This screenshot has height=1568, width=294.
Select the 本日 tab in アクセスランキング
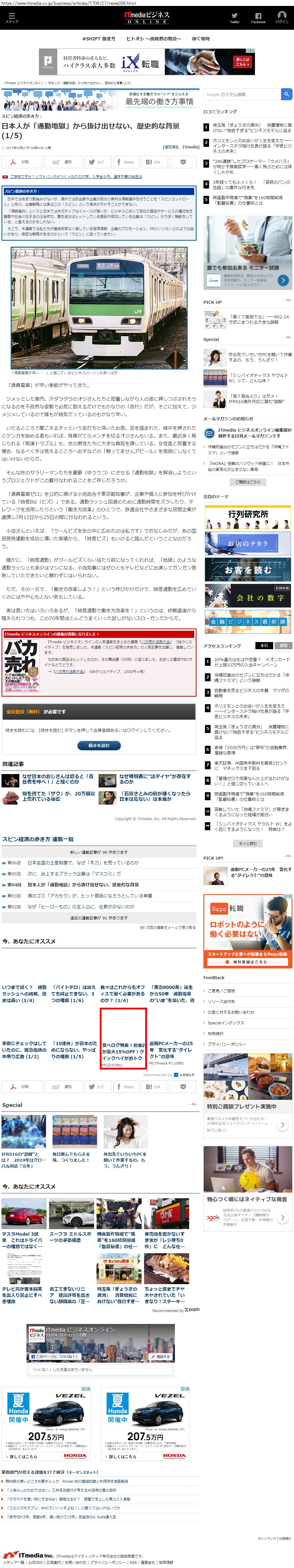[x=264, y=646]
